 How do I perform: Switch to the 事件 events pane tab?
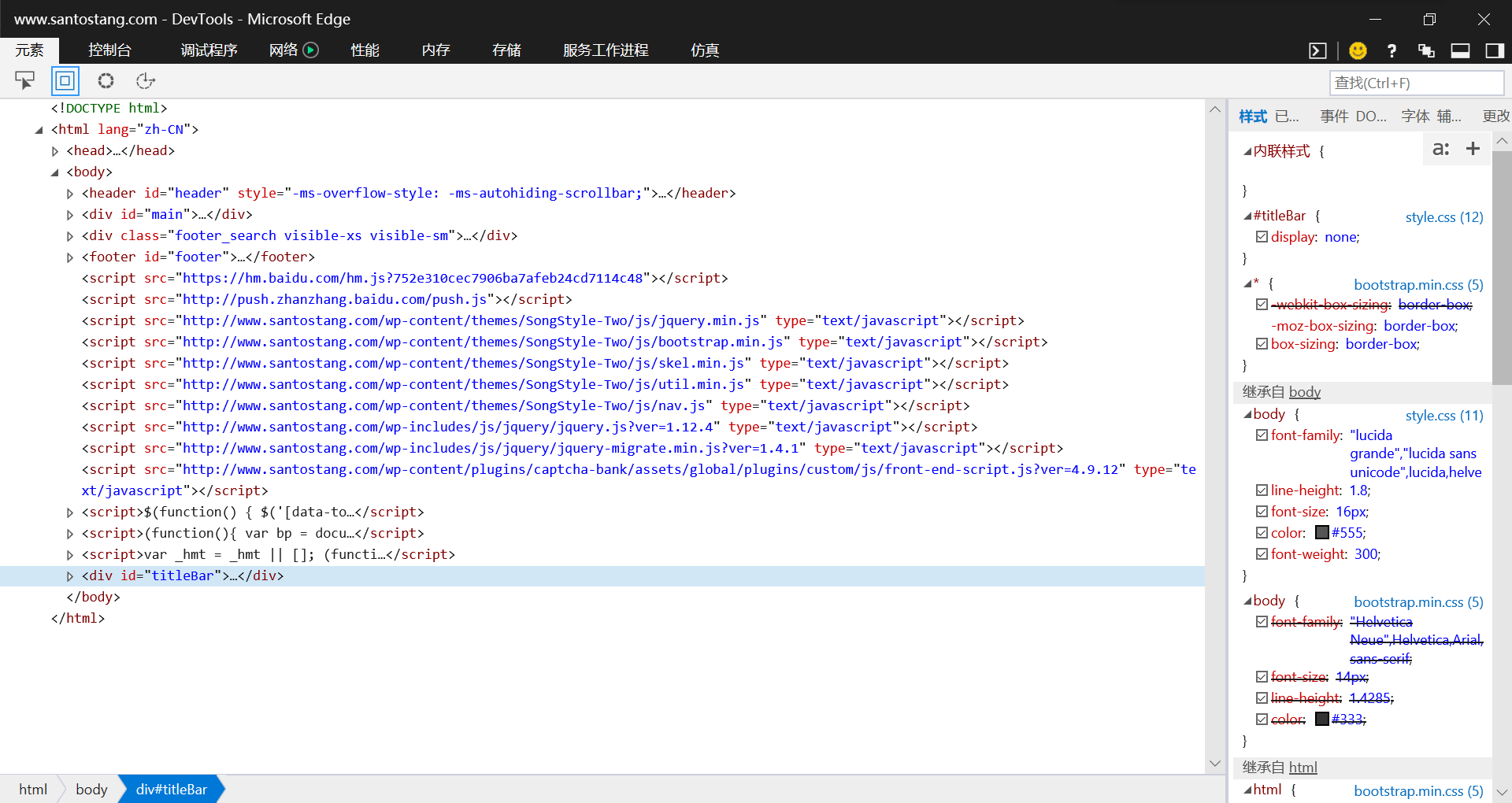pyautogui.click(x=1334, y=117)
